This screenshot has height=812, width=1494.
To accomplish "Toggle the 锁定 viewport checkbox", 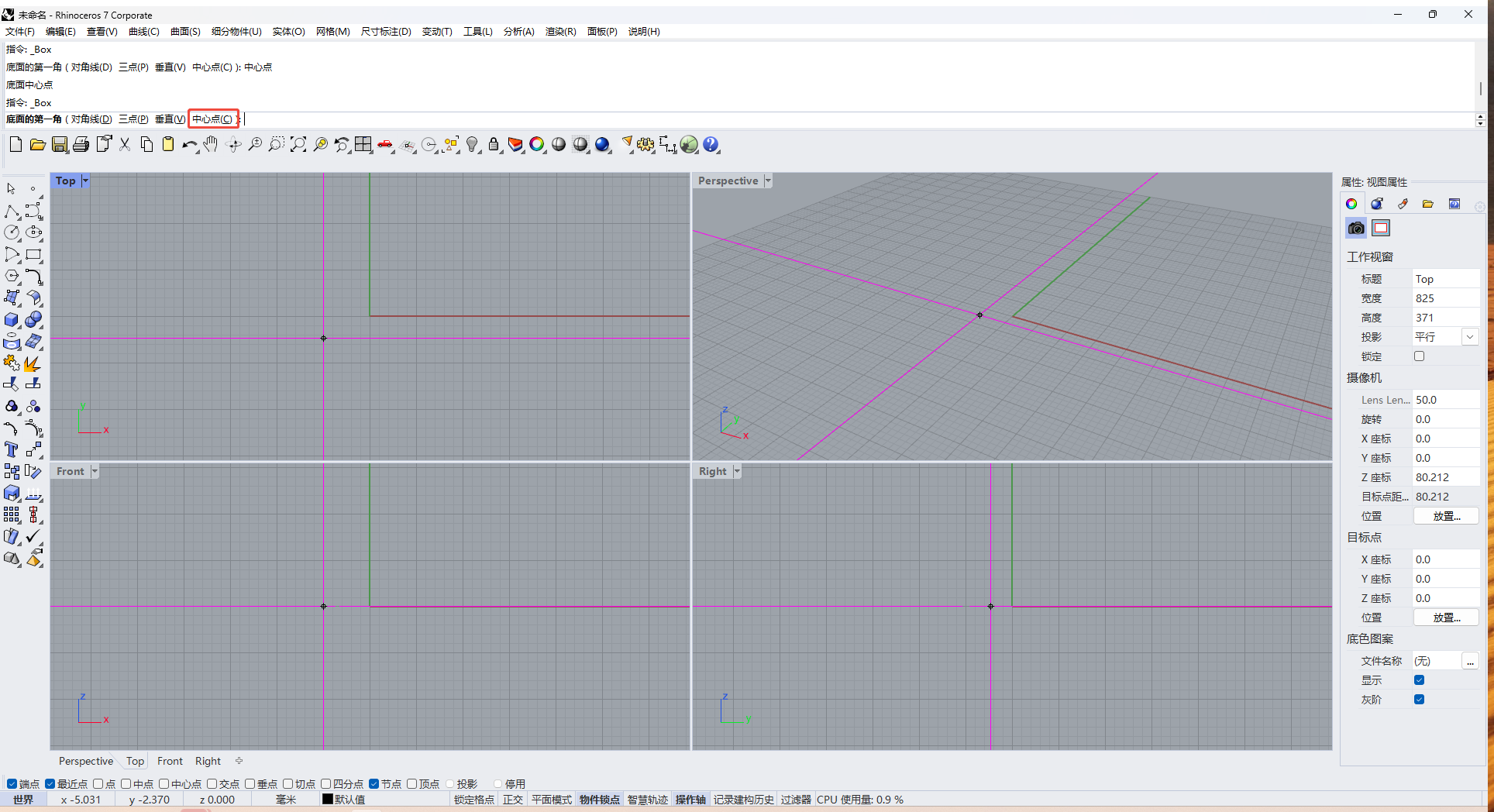I will point(1419,356).
